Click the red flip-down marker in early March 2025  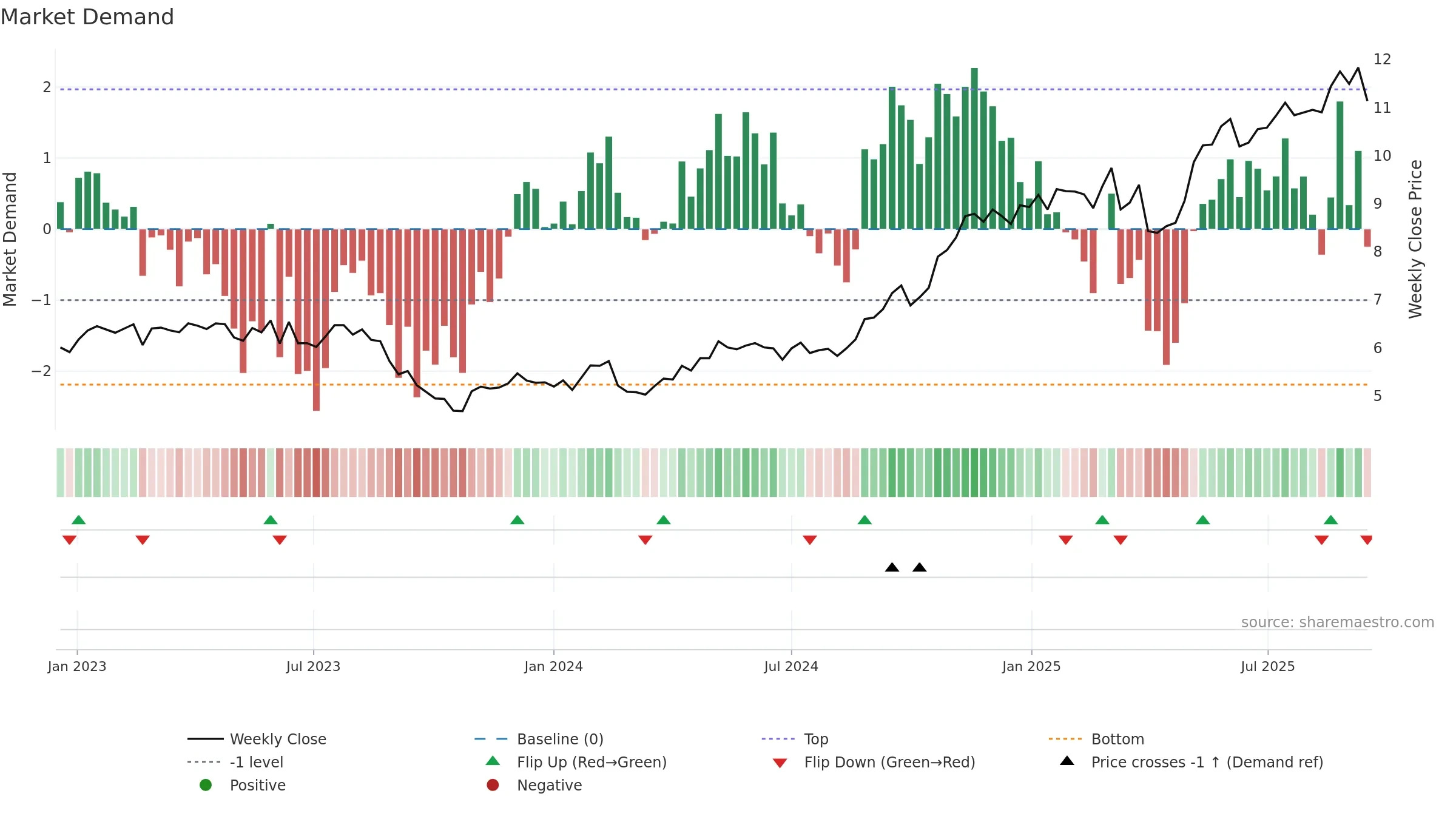click(x=1121, y=540)
